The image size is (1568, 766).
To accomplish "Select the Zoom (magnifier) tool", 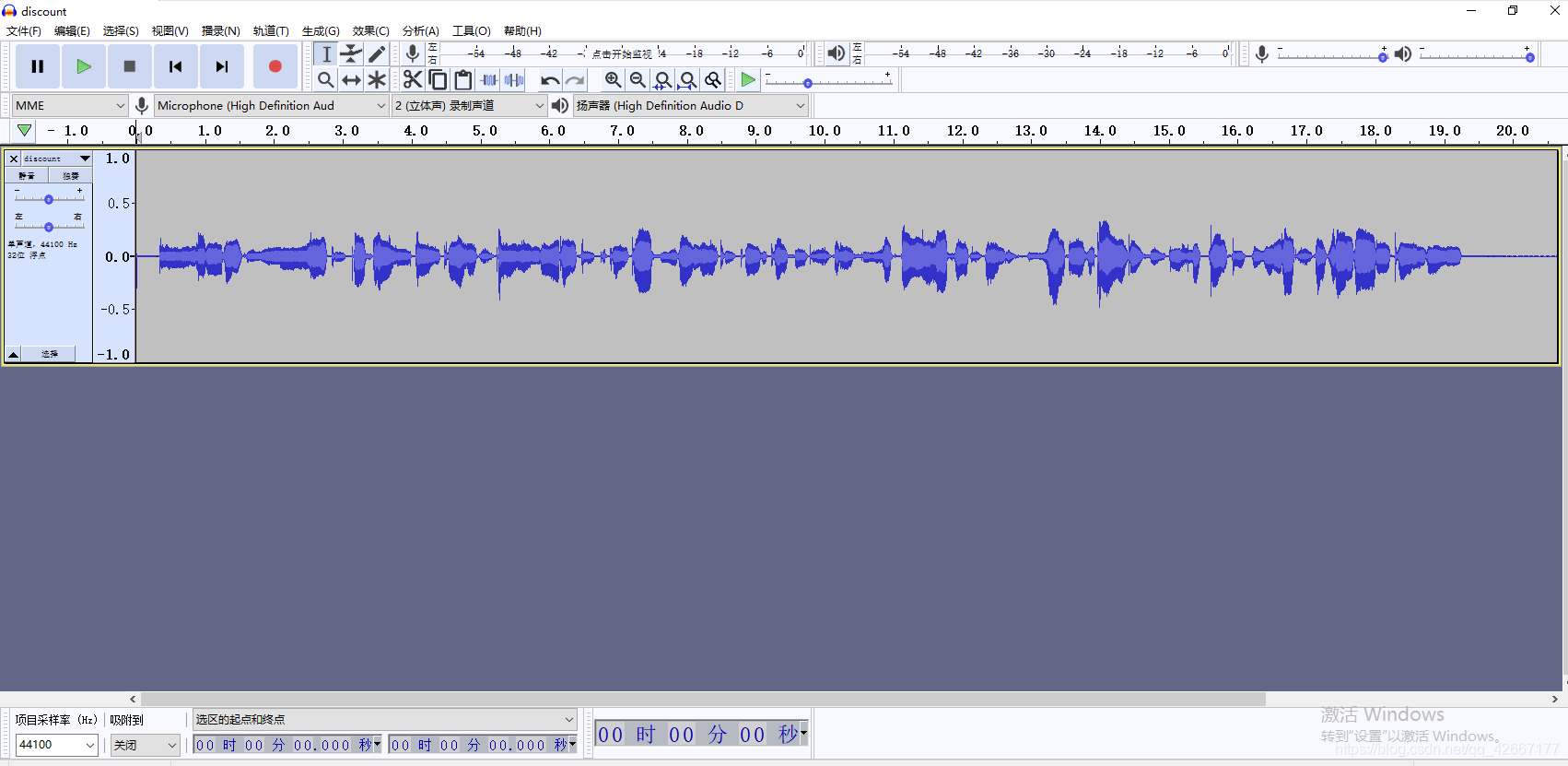I will point(326,80).
